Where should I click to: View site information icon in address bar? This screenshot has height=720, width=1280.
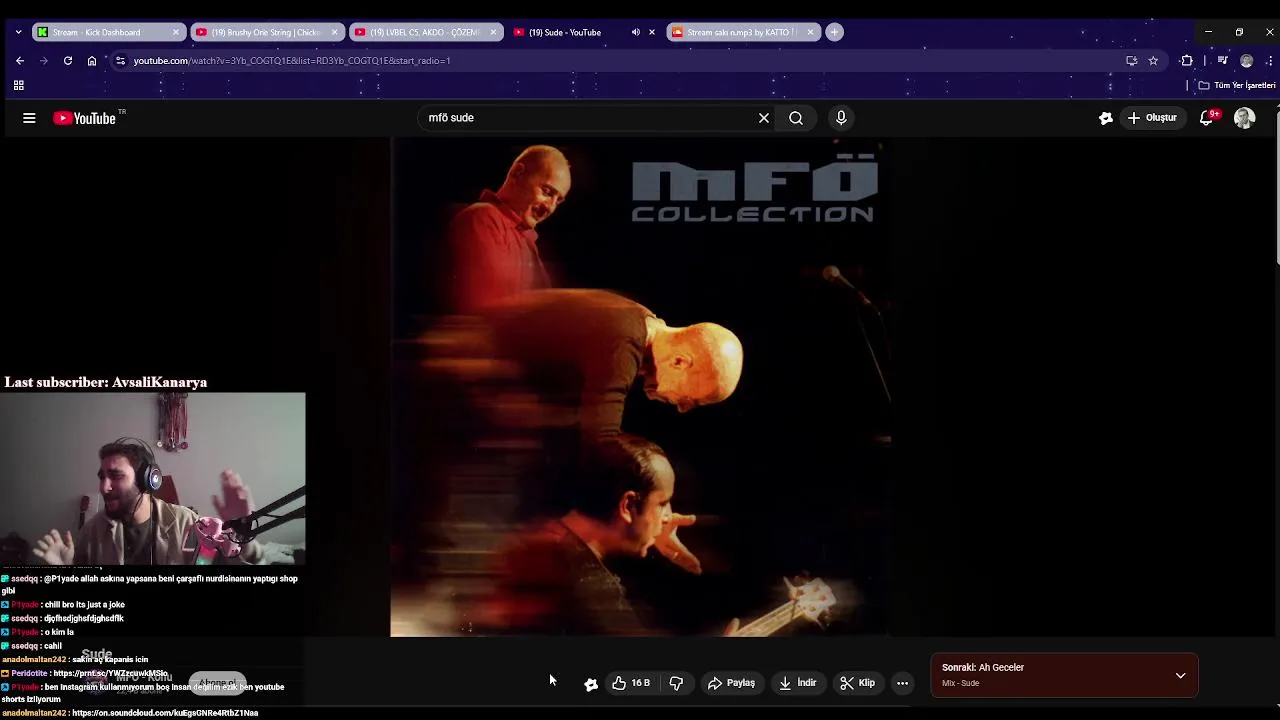[x=120, y=61]
